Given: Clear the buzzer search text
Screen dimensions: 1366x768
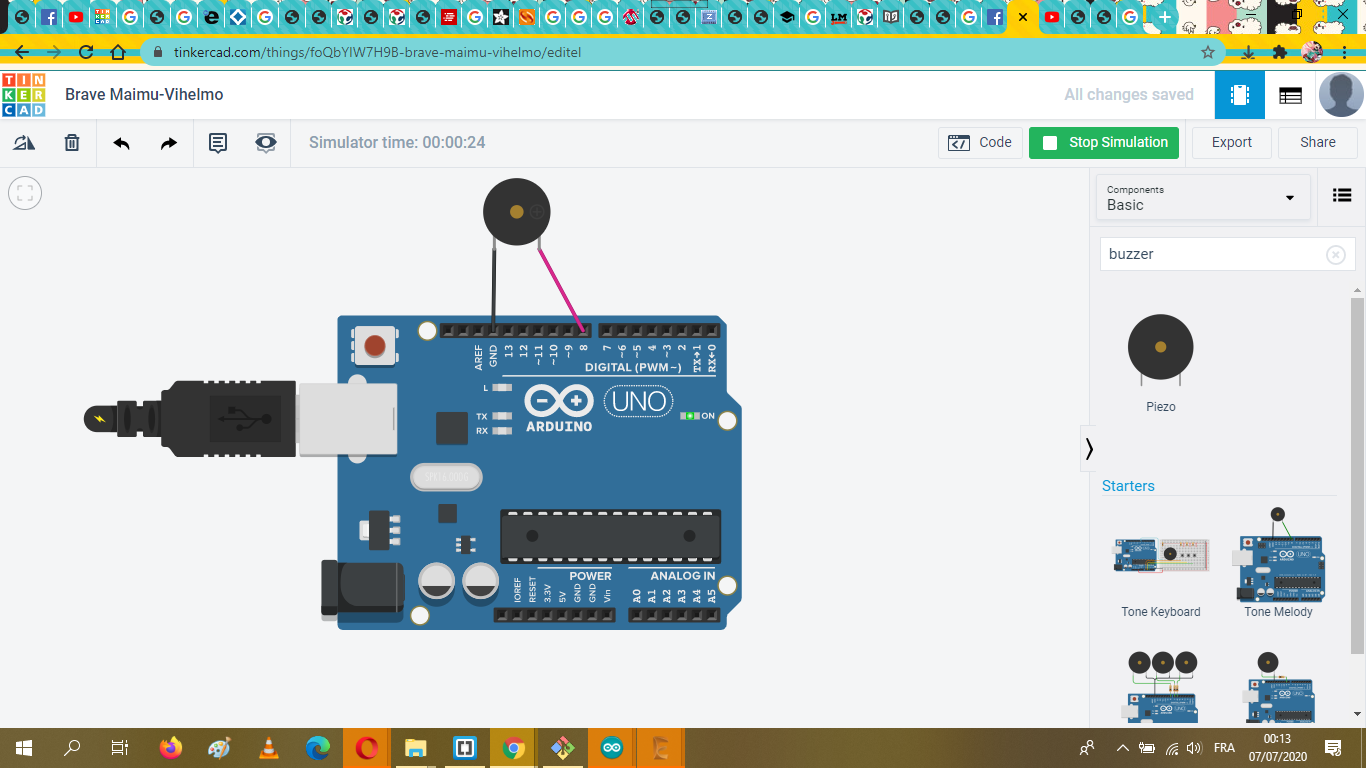Looking at the screenshot, I should [x=1335, y=255].
